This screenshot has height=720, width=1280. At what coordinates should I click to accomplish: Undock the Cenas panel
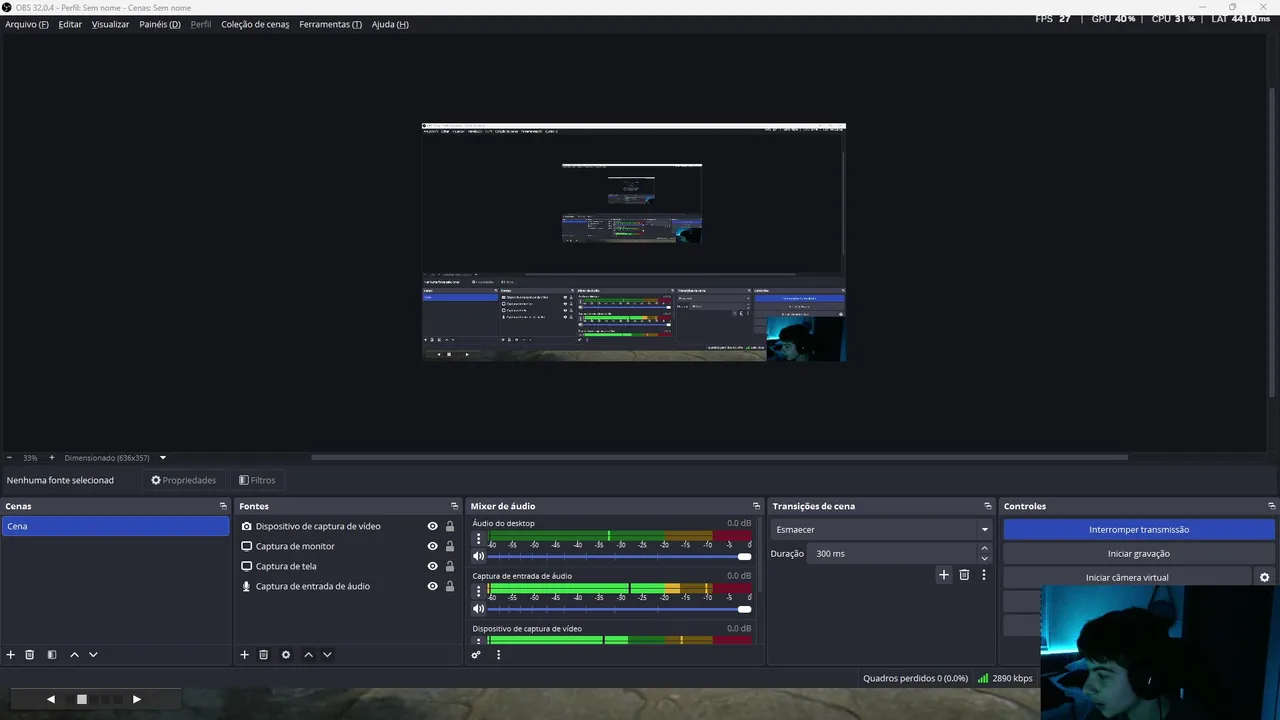click(x=223, y=506)
